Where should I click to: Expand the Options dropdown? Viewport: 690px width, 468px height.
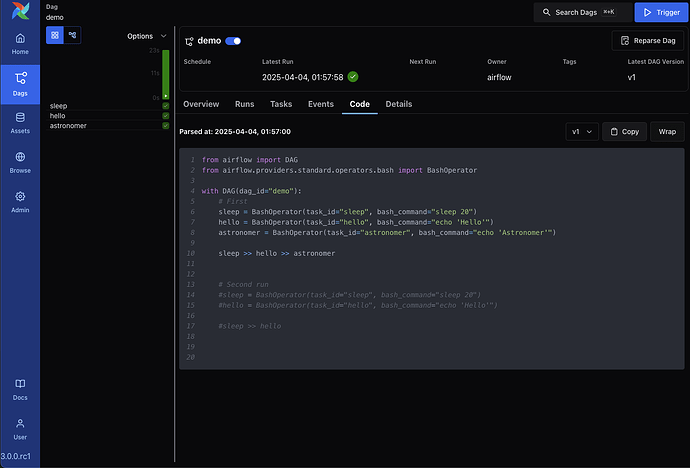click(147, 36)
